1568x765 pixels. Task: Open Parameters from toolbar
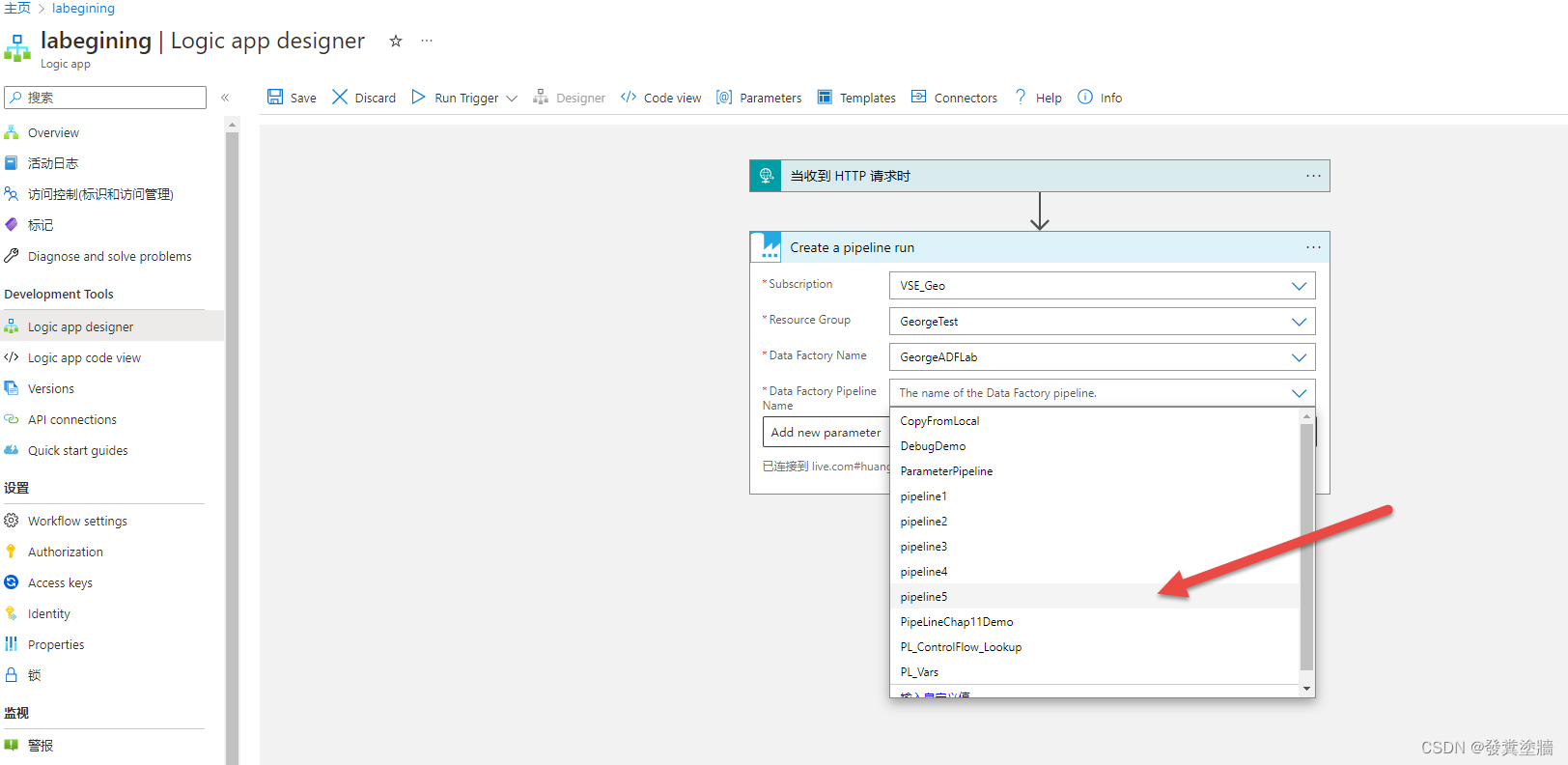759,98
